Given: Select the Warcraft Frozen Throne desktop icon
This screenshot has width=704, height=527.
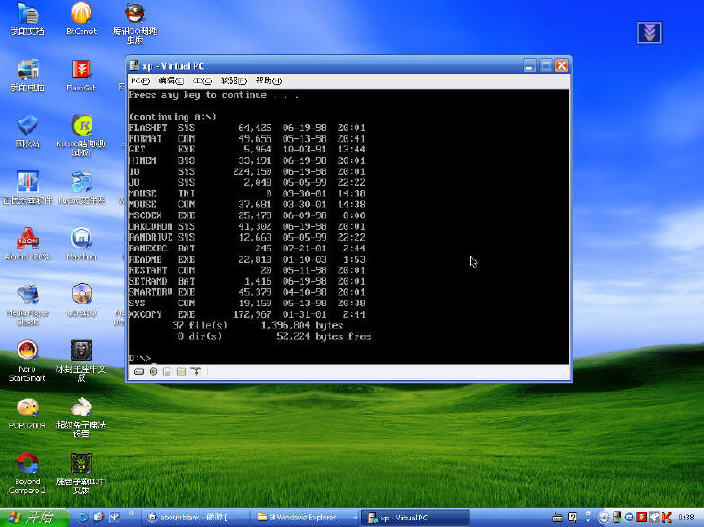Looking at the screenshot, I should (81, 361).
